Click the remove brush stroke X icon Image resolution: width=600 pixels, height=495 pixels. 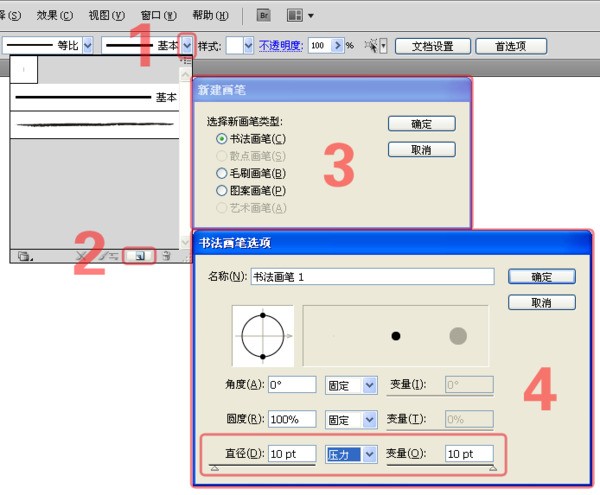point(81,256)
